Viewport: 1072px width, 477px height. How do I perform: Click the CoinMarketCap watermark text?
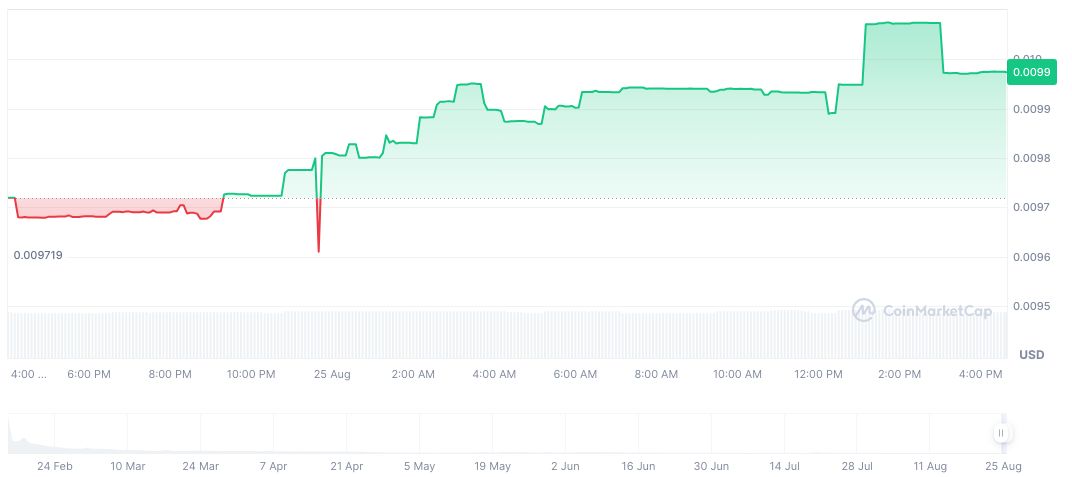click(936, 312)
